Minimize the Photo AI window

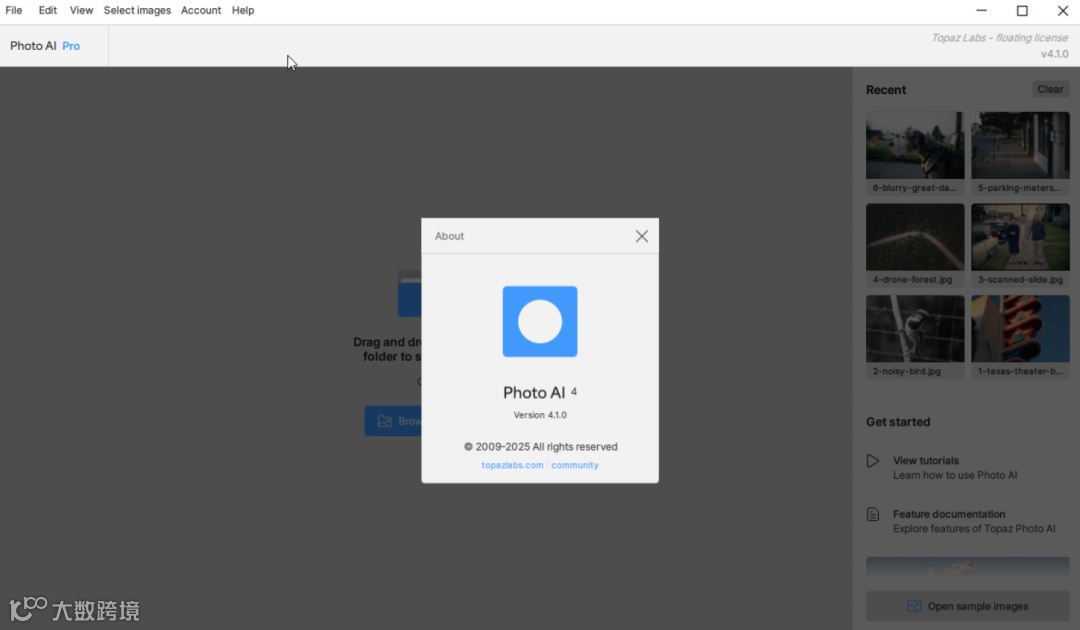tap(982, 10)
